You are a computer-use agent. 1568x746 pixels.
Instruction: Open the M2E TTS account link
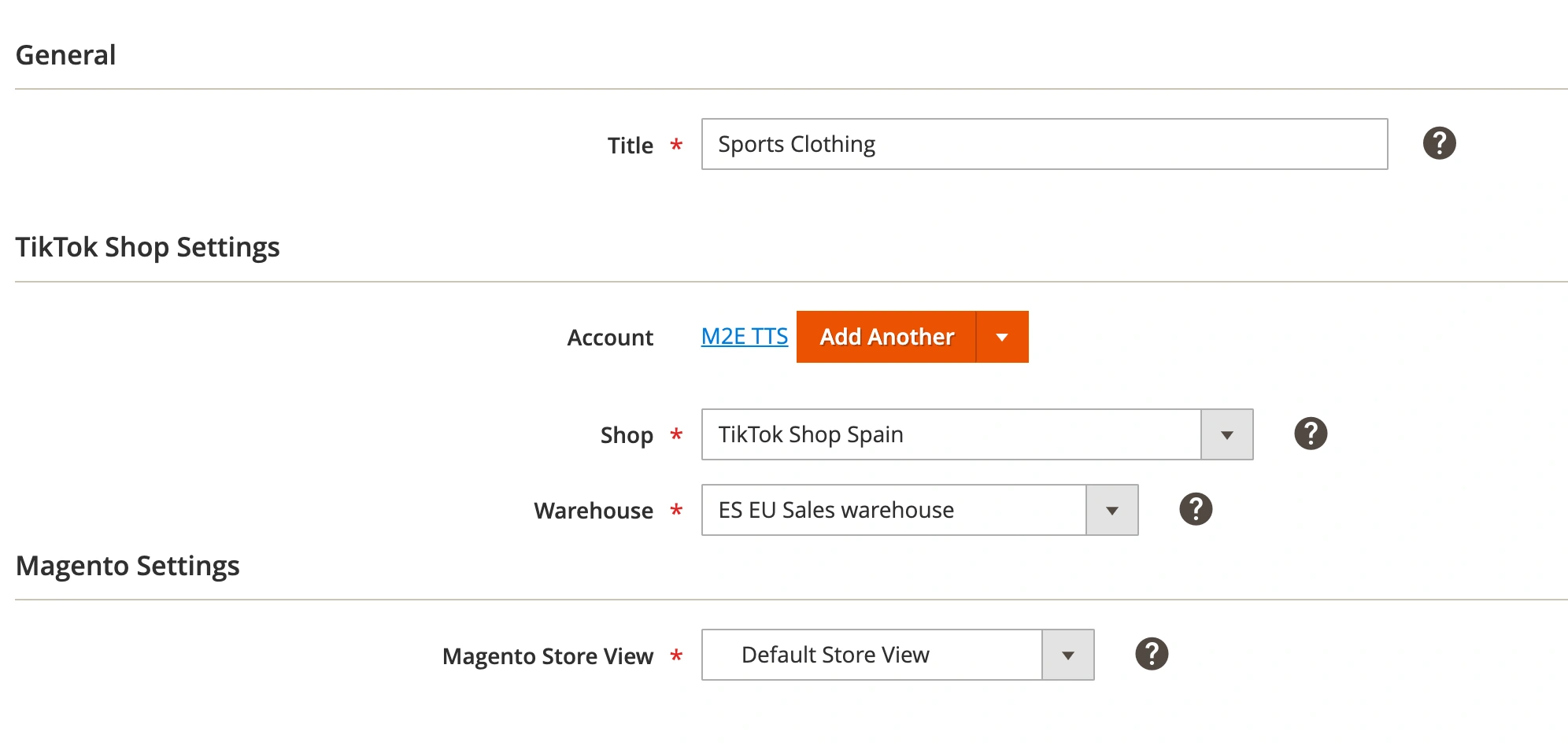[x=744, y=337]
